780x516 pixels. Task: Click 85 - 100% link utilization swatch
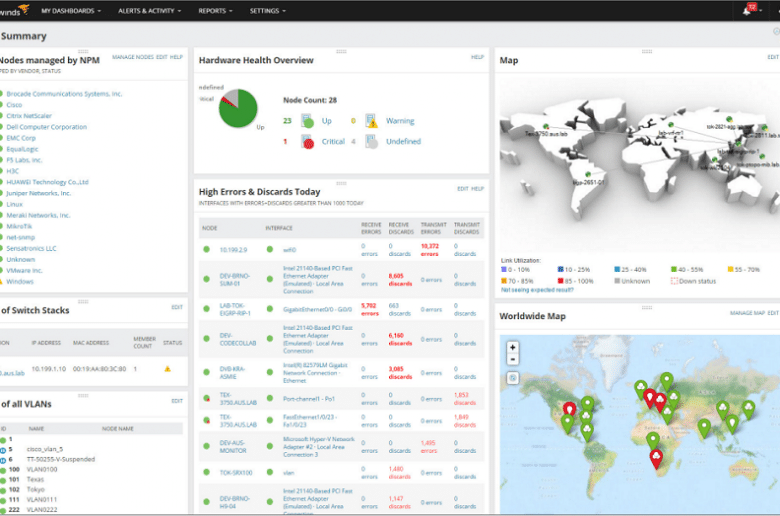(x=561, y=281)
